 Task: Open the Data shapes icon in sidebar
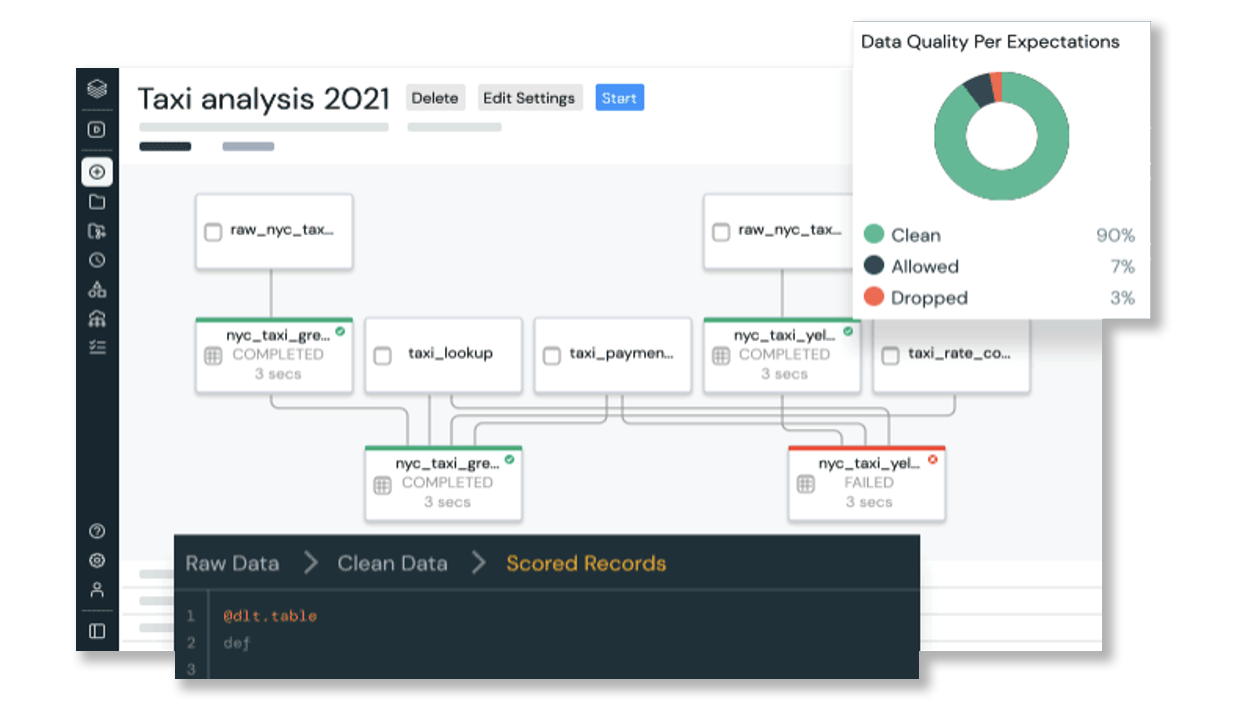coord(97,290)
